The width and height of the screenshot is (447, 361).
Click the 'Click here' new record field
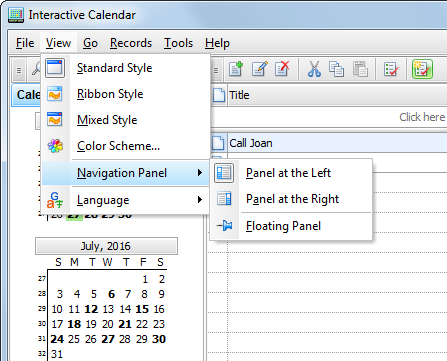click(329, 117)
